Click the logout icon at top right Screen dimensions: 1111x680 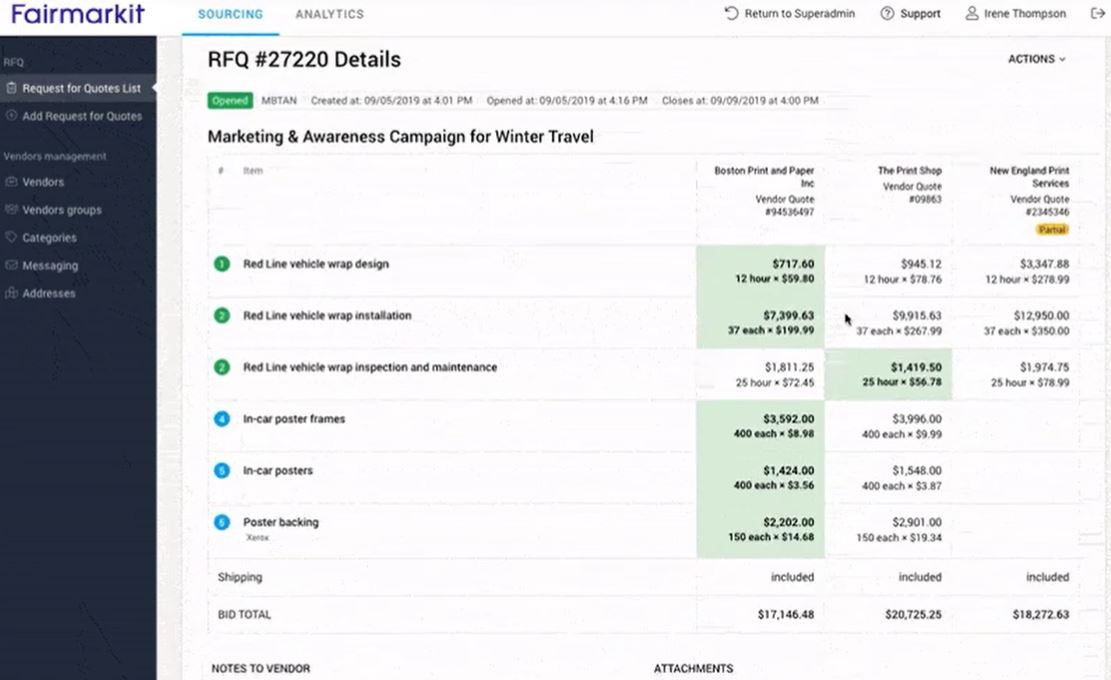click(x=1096, y=13)
